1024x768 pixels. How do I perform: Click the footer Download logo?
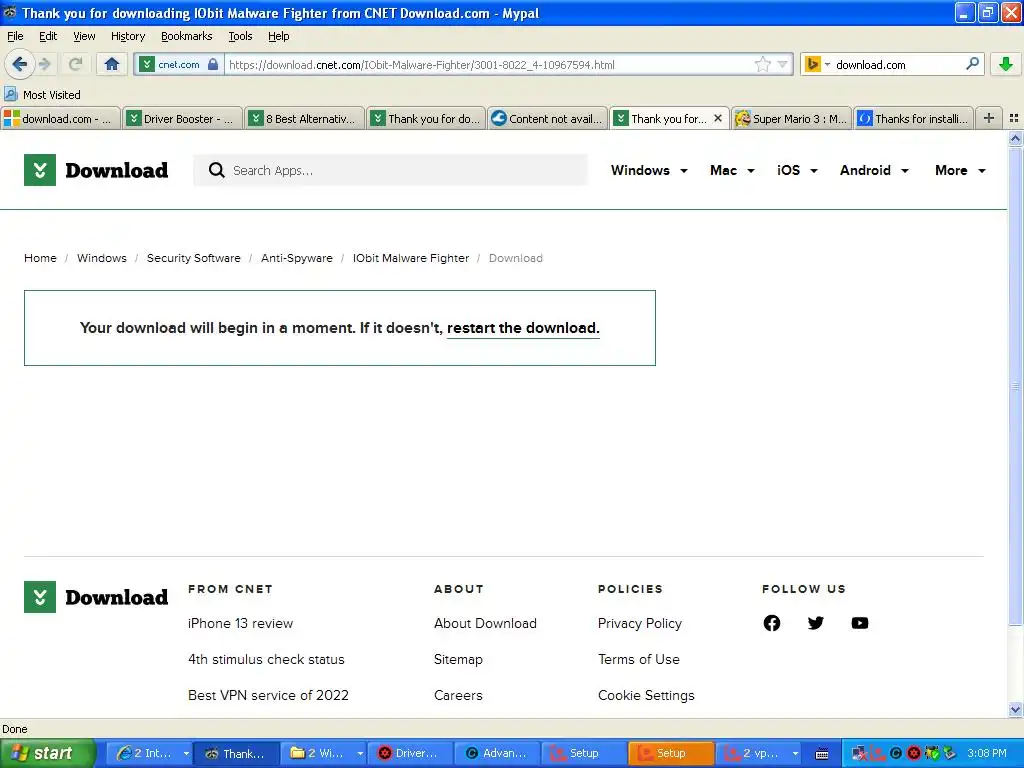[96, 597]
